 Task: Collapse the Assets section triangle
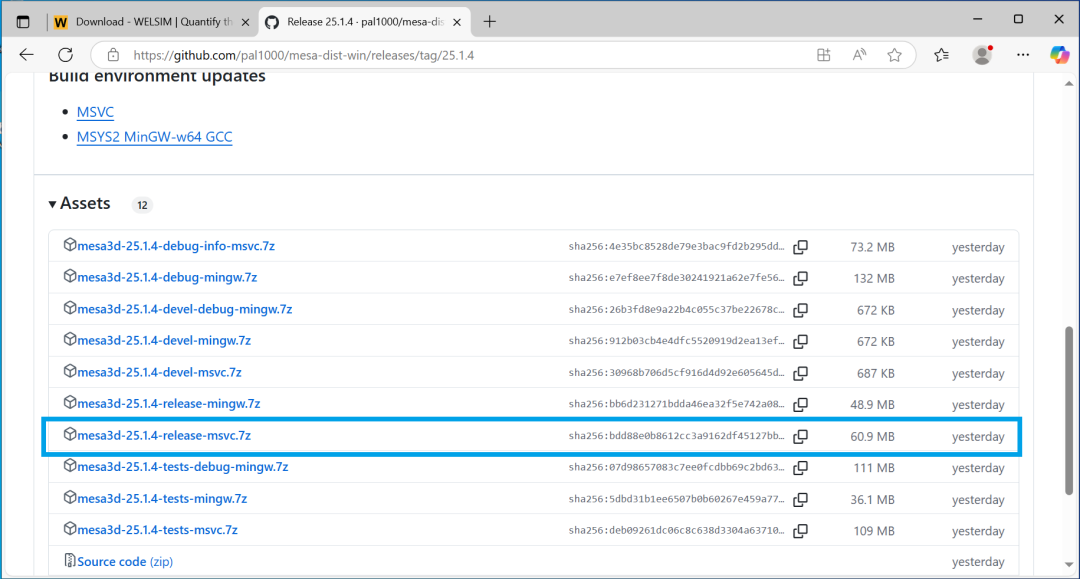point(52,204)
